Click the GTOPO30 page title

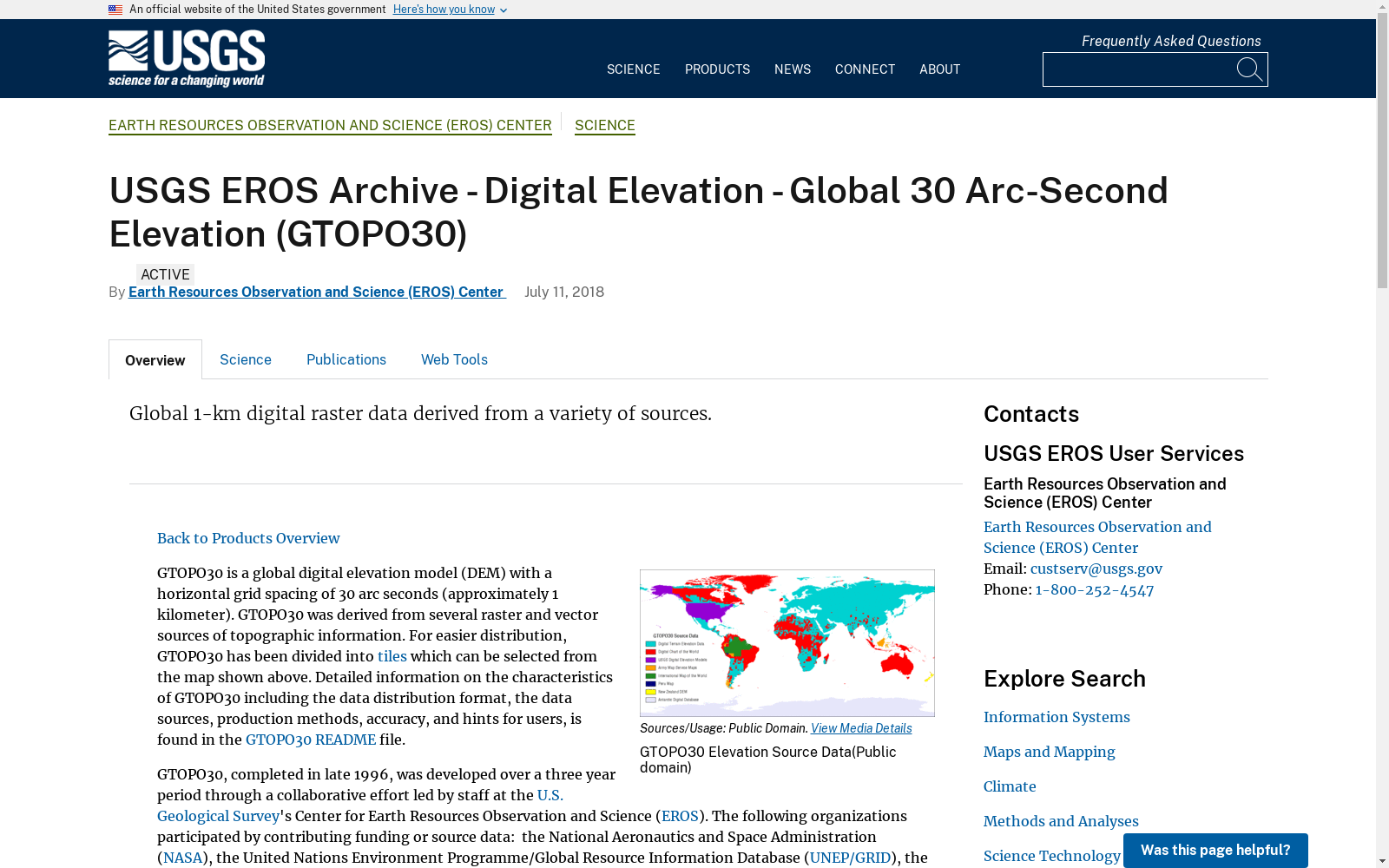(x=639, y=212)
